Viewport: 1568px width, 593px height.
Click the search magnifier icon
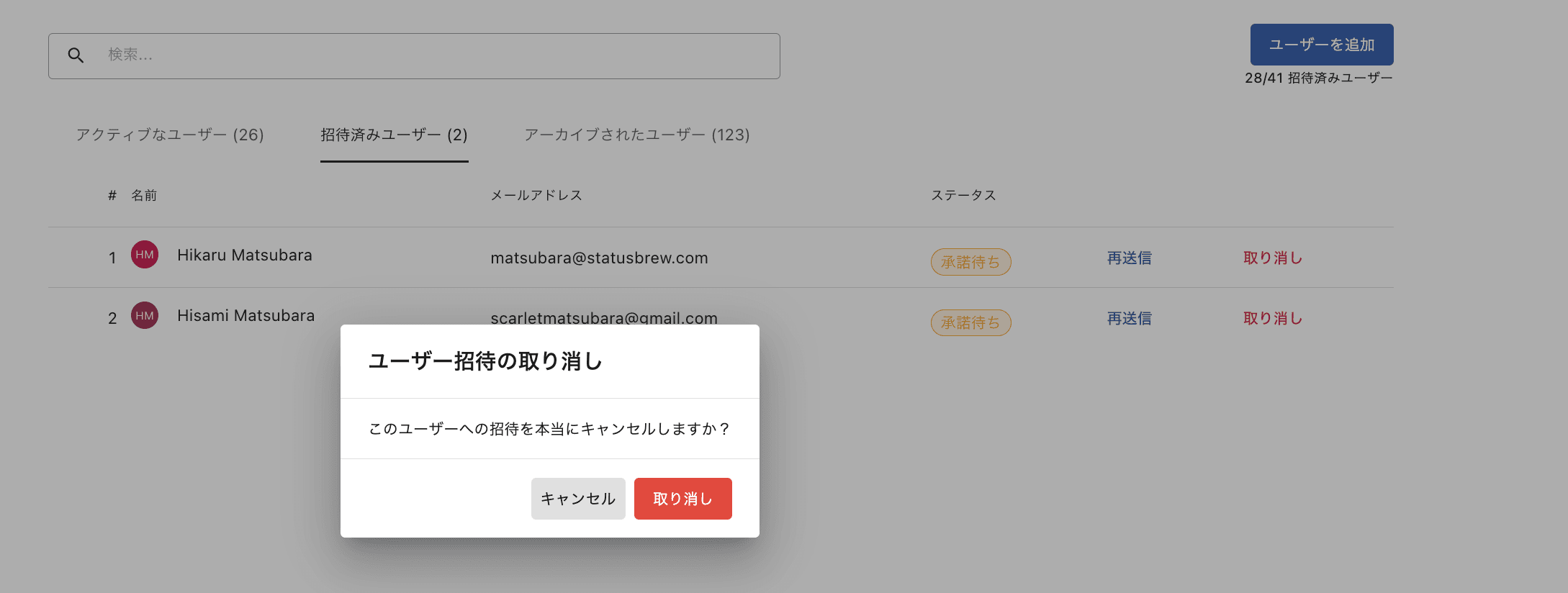click(76, 55)
